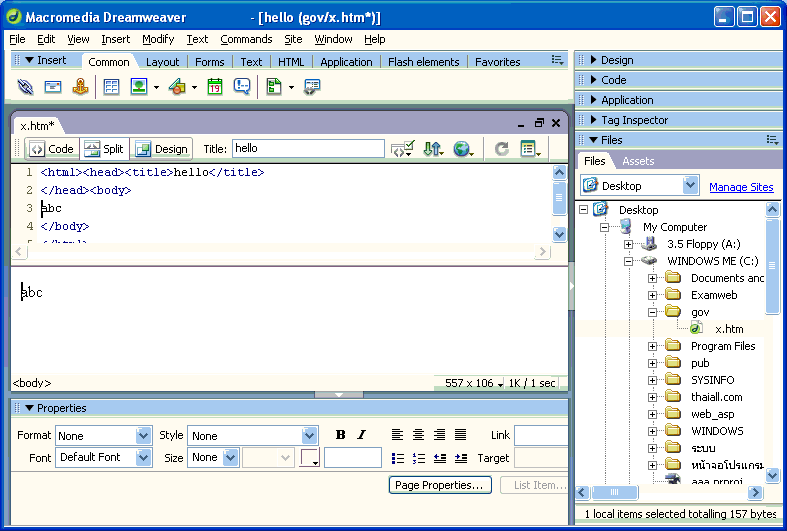Screen dimensions: 787x531
Task: Click the Hyperlink insert icon
Action: (x=26, y=87)
